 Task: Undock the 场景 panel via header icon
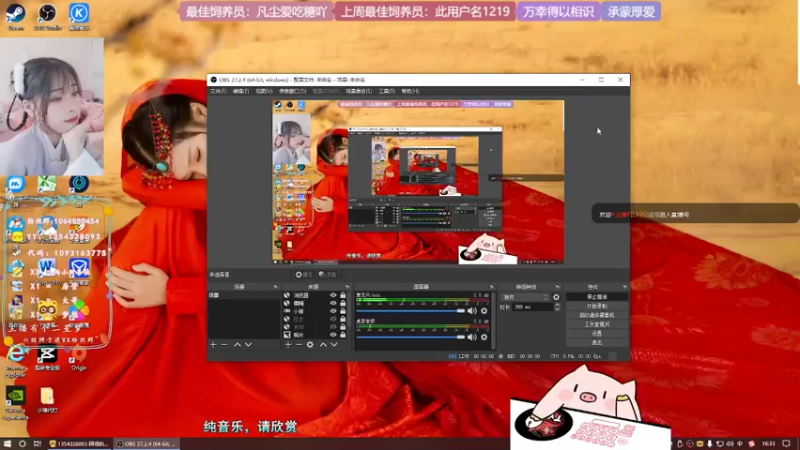click(x=276, y=287)
